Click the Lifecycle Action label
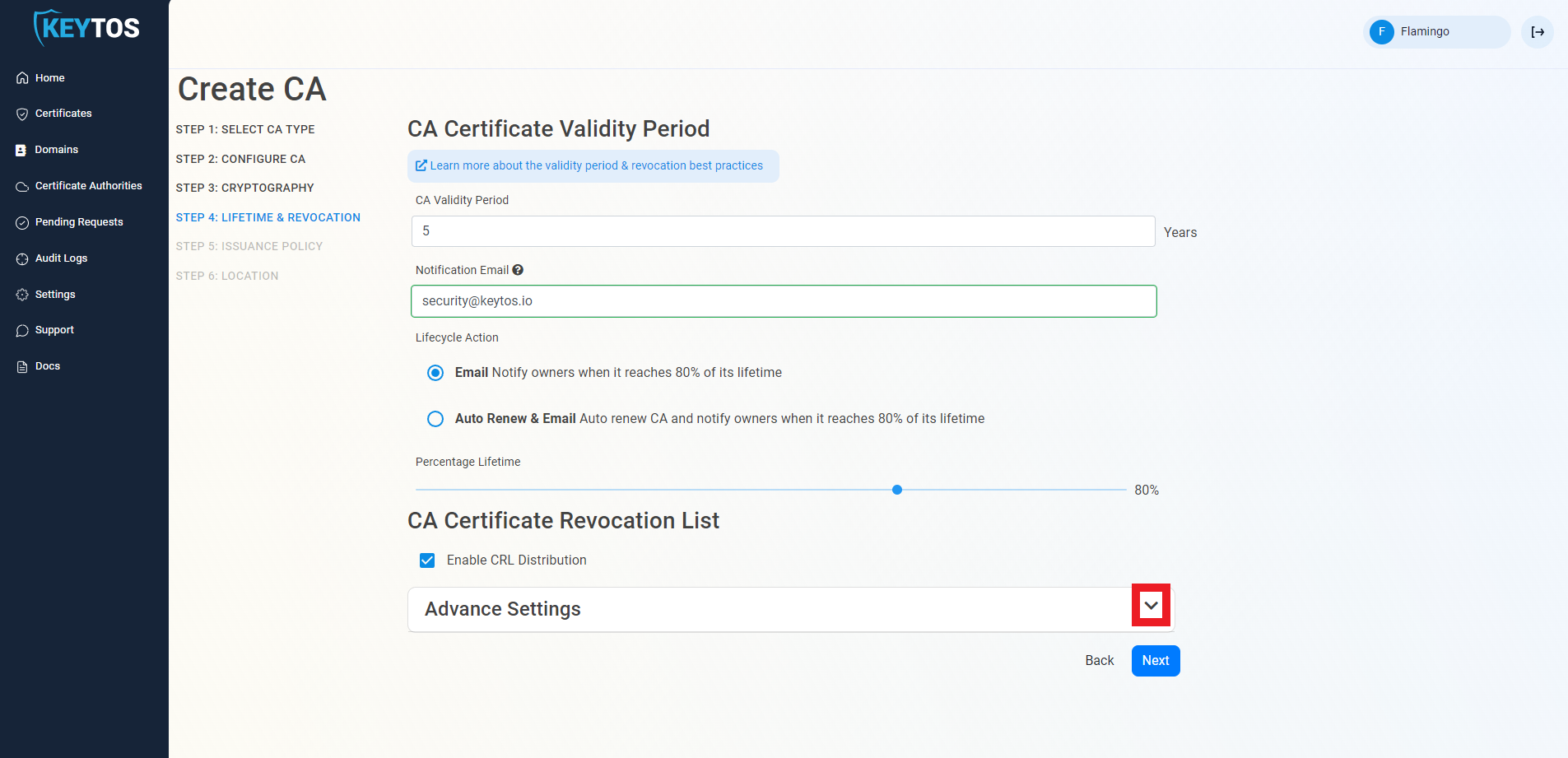 pyautogui.click(x=457, y=337)
